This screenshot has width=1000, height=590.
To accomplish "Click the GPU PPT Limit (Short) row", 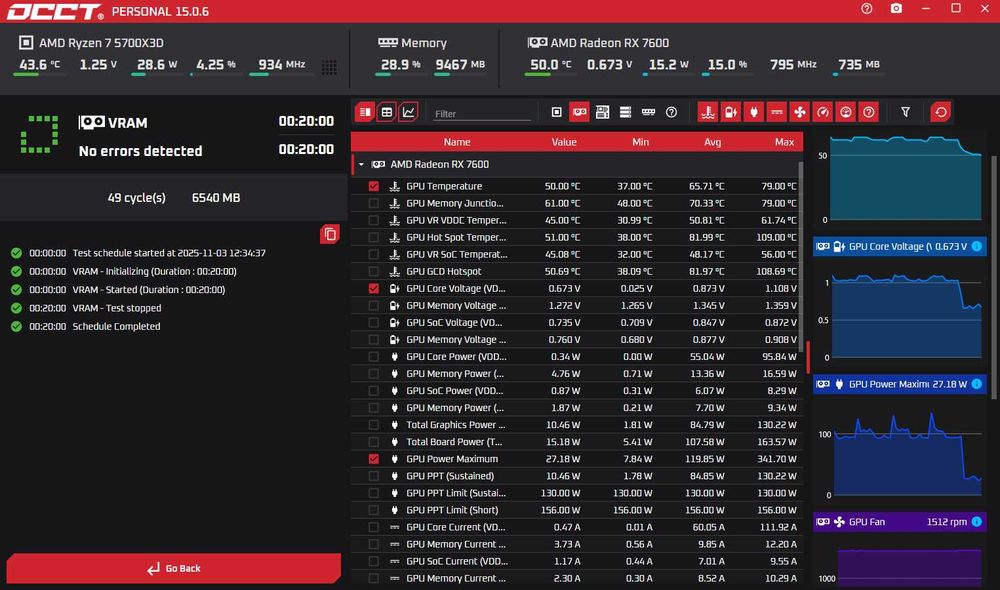I will click(576, 510).
